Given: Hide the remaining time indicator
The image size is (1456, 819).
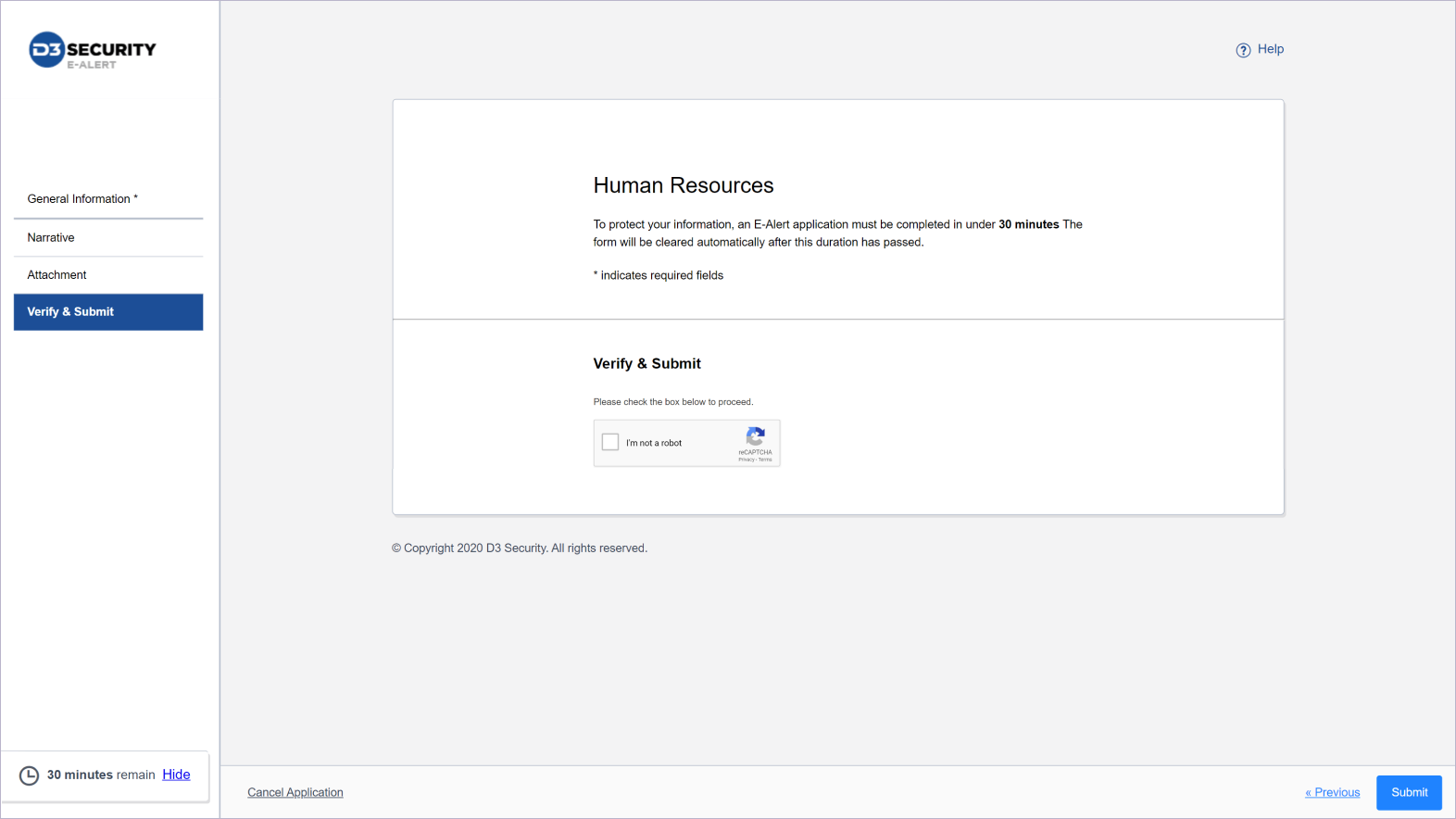Looking at the screenshot, I should [176, 775].
